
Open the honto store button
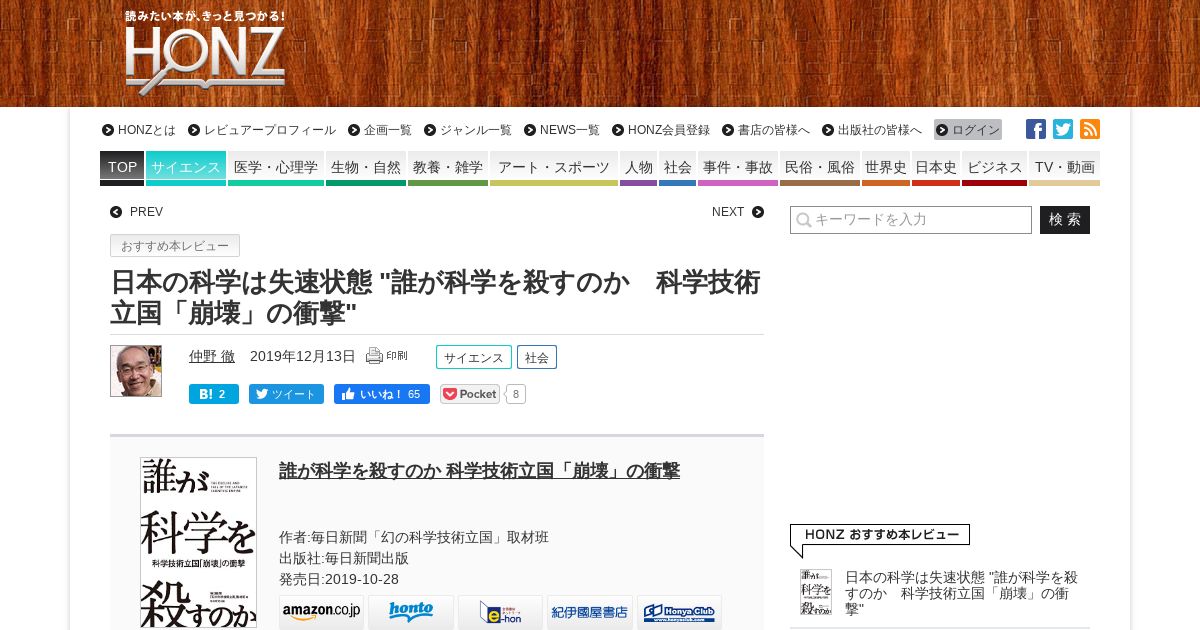(x=411, y=612)
